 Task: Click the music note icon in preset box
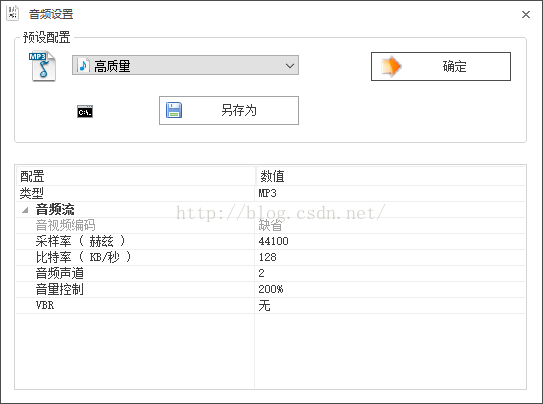coord(83,65)
